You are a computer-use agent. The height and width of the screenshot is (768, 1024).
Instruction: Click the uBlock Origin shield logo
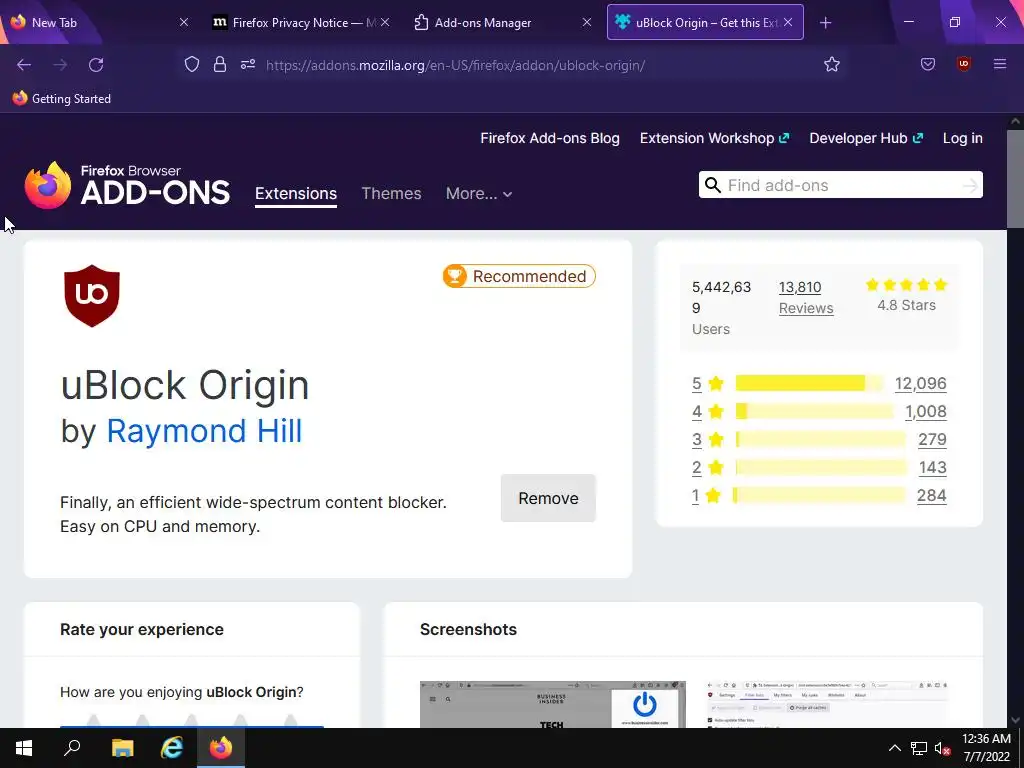(91, 295)
